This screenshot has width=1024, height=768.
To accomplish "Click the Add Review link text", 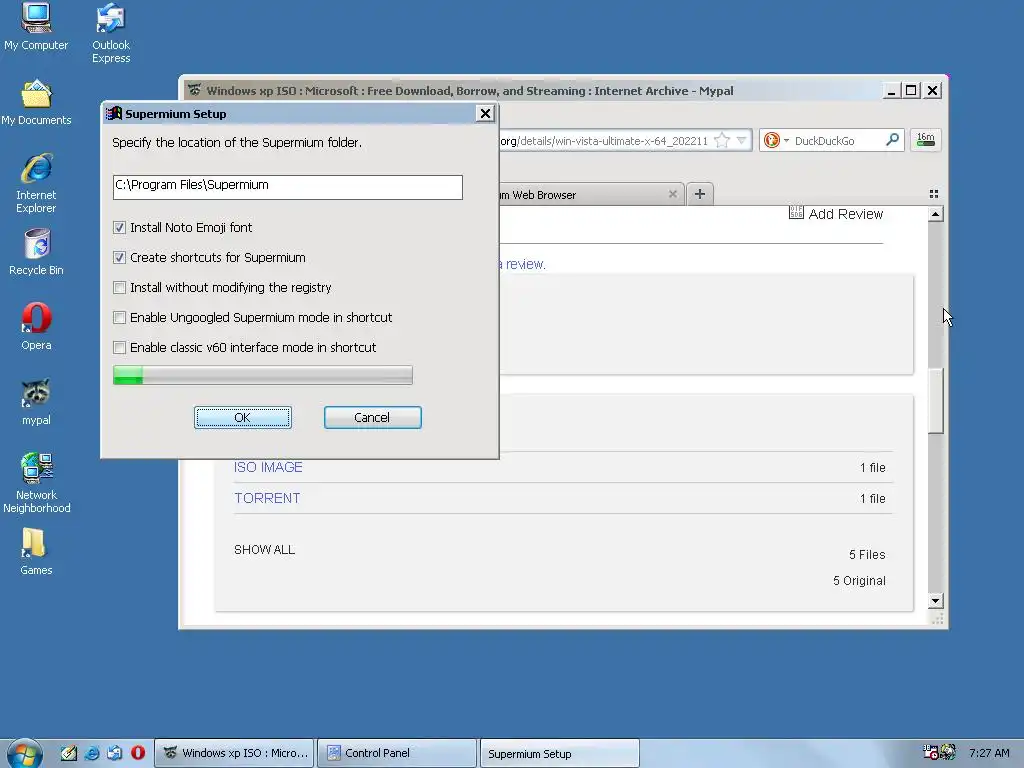I will [845, 214].
